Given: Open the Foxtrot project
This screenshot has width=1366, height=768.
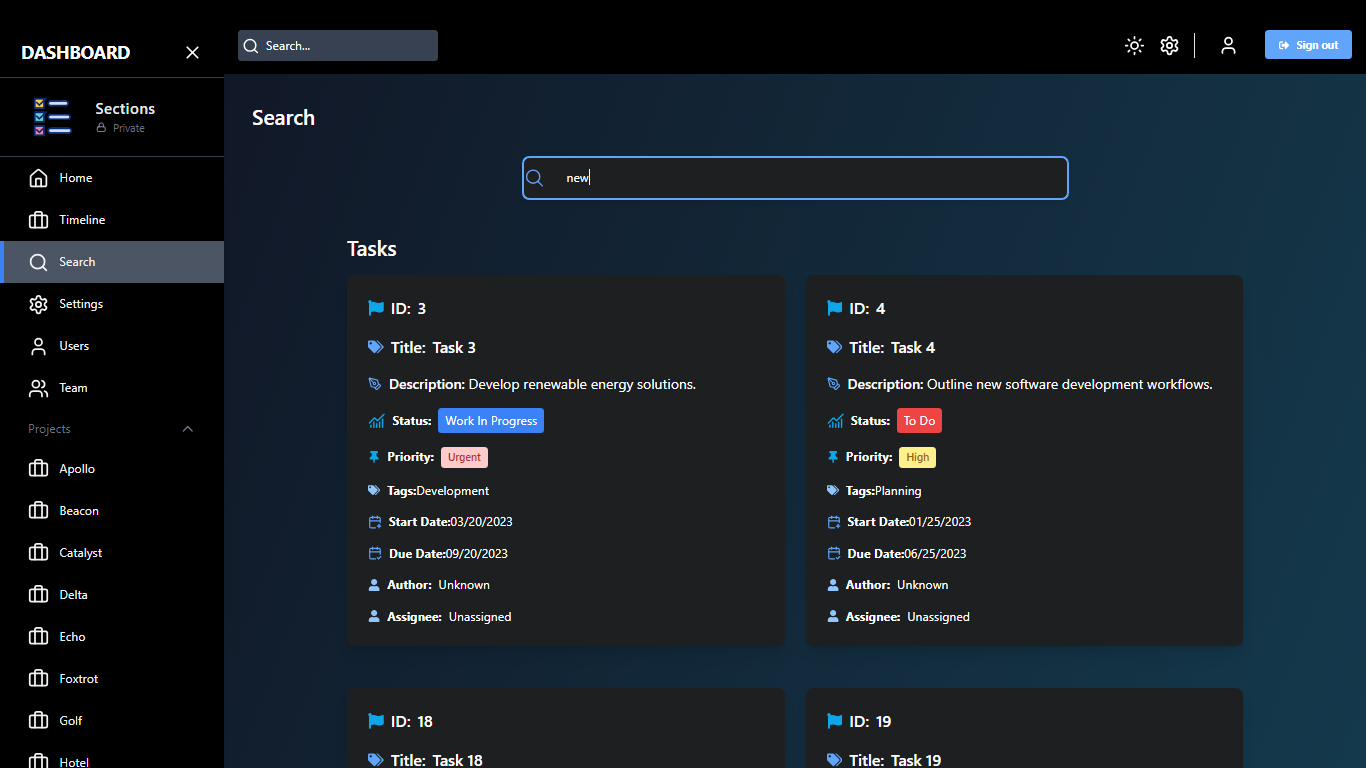Looking at the screenshot, I should [112, 679].
